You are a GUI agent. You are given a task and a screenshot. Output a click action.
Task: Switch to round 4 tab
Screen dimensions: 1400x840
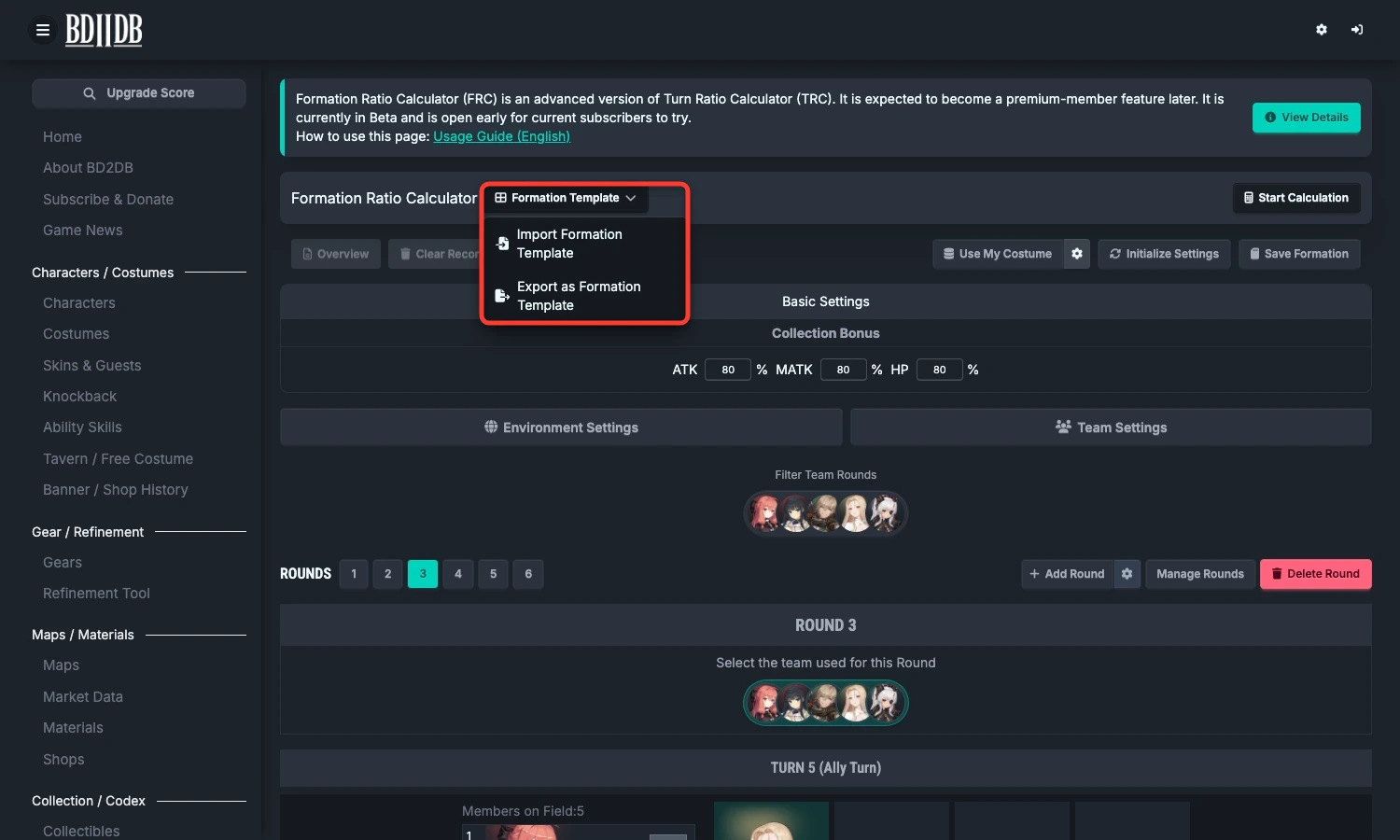[x=458, y=574]
